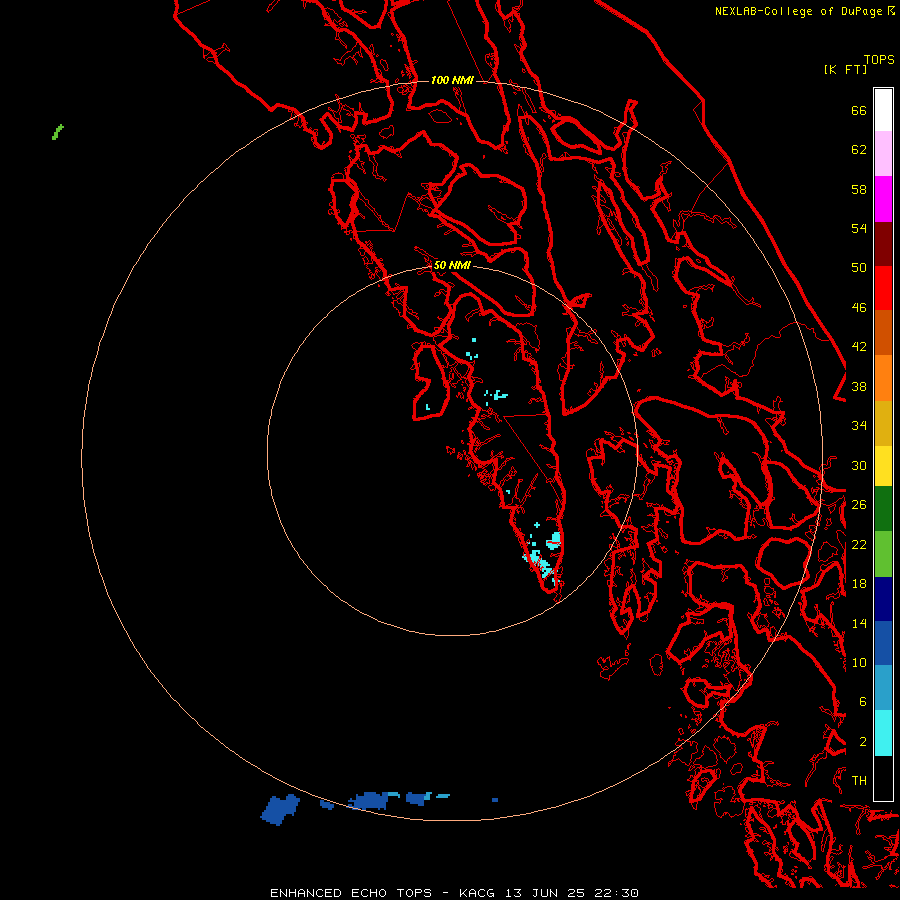Click the "50" legend value
Screen dimensions: 900x900
(x=859, y=268)
